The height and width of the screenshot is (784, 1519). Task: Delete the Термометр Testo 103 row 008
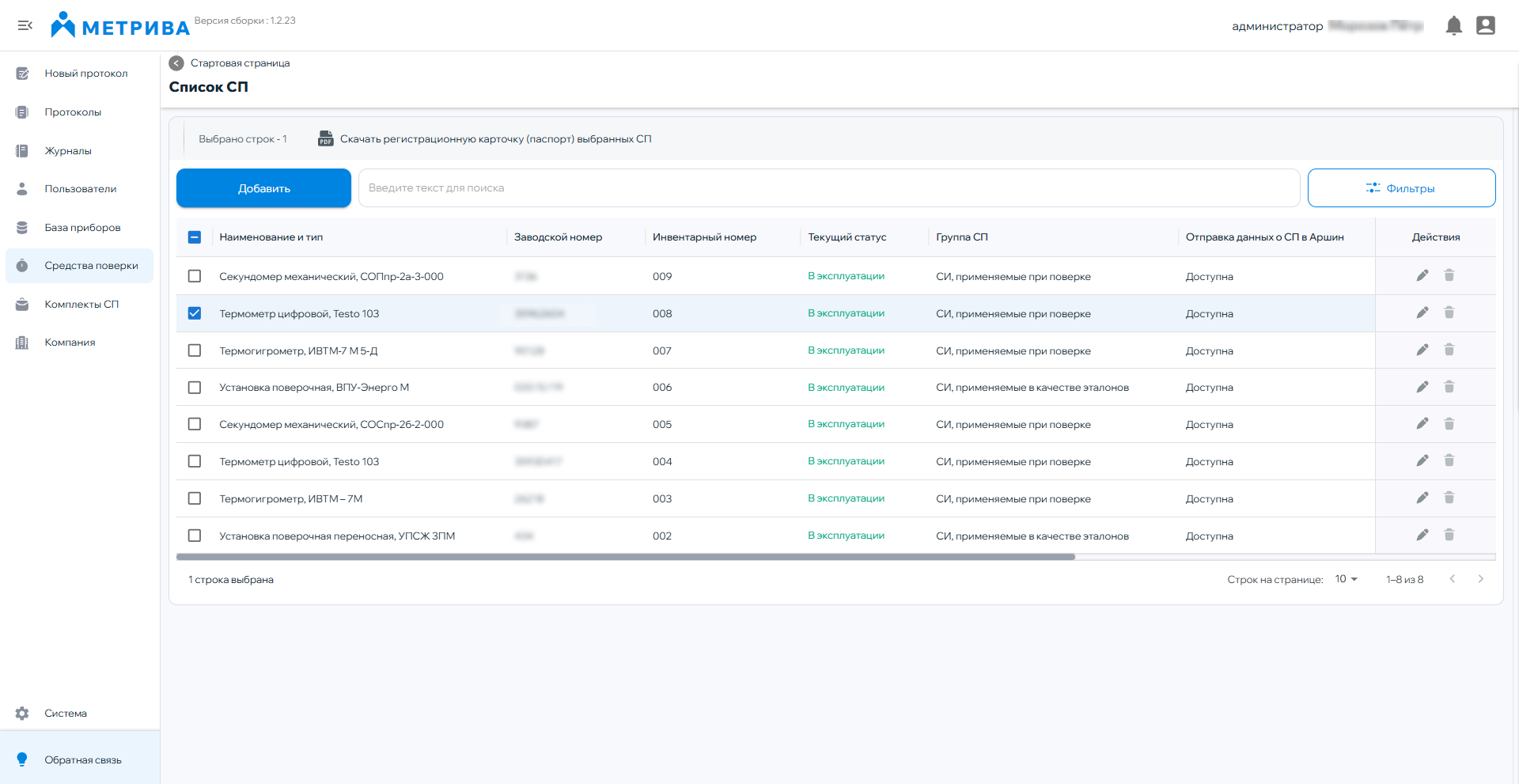[x=1449, y=312]
